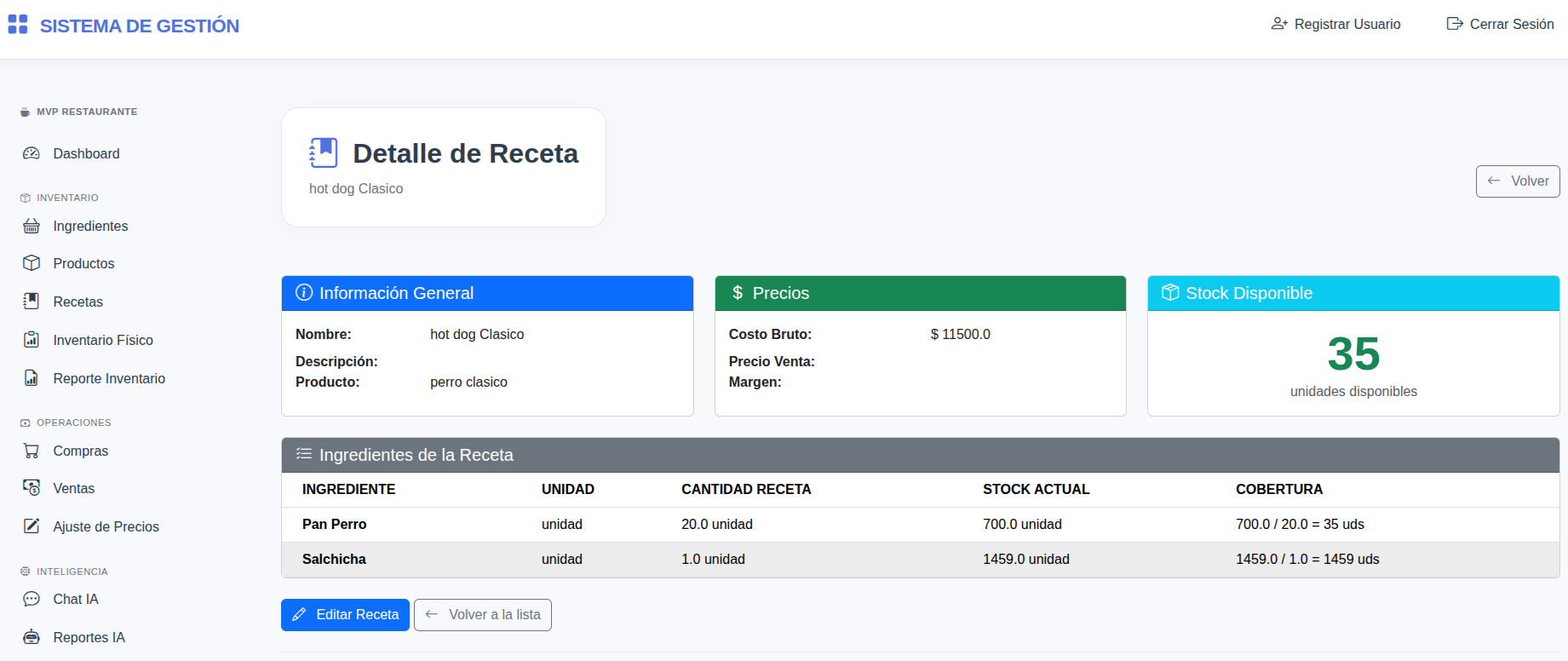Open Registrar Usuario link
The width and height of the screenshot is (1568, 661).
coord(1335,25)
